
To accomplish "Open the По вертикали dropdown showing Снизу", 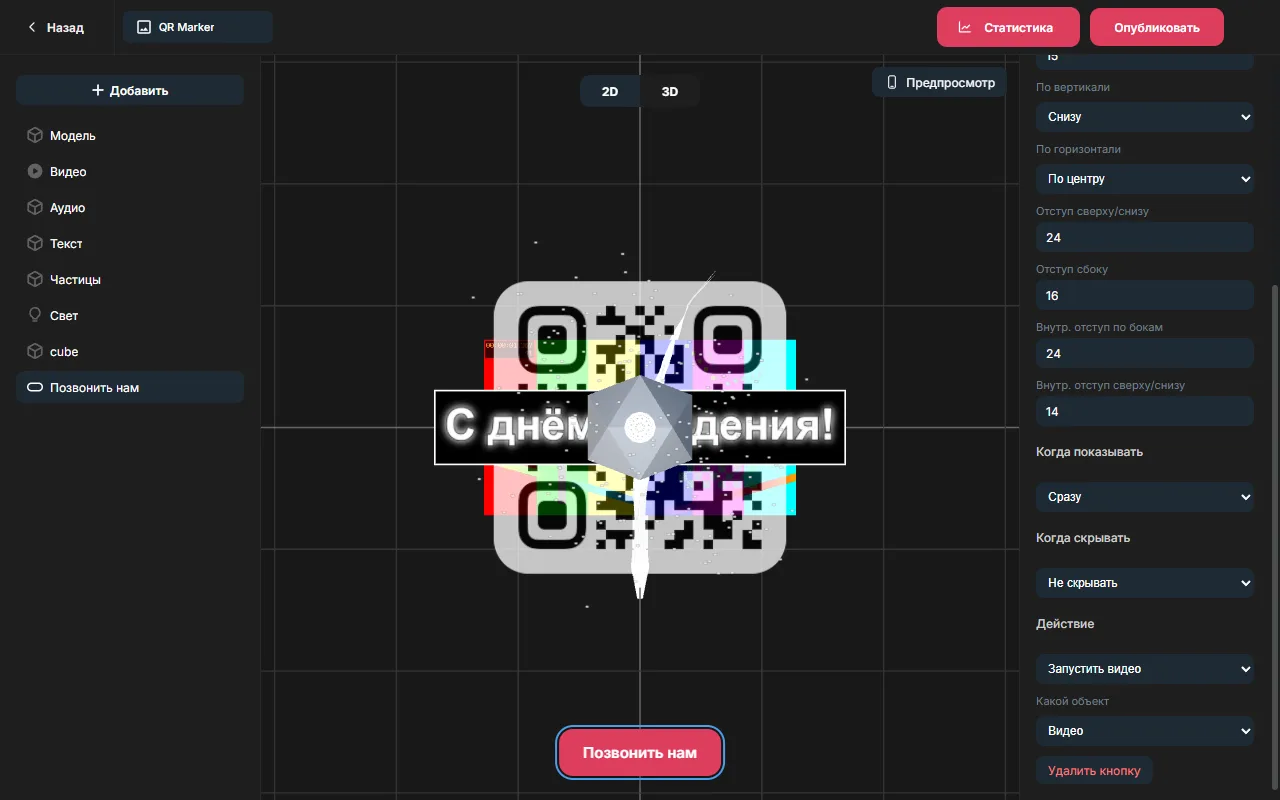I will [1145, 117].
